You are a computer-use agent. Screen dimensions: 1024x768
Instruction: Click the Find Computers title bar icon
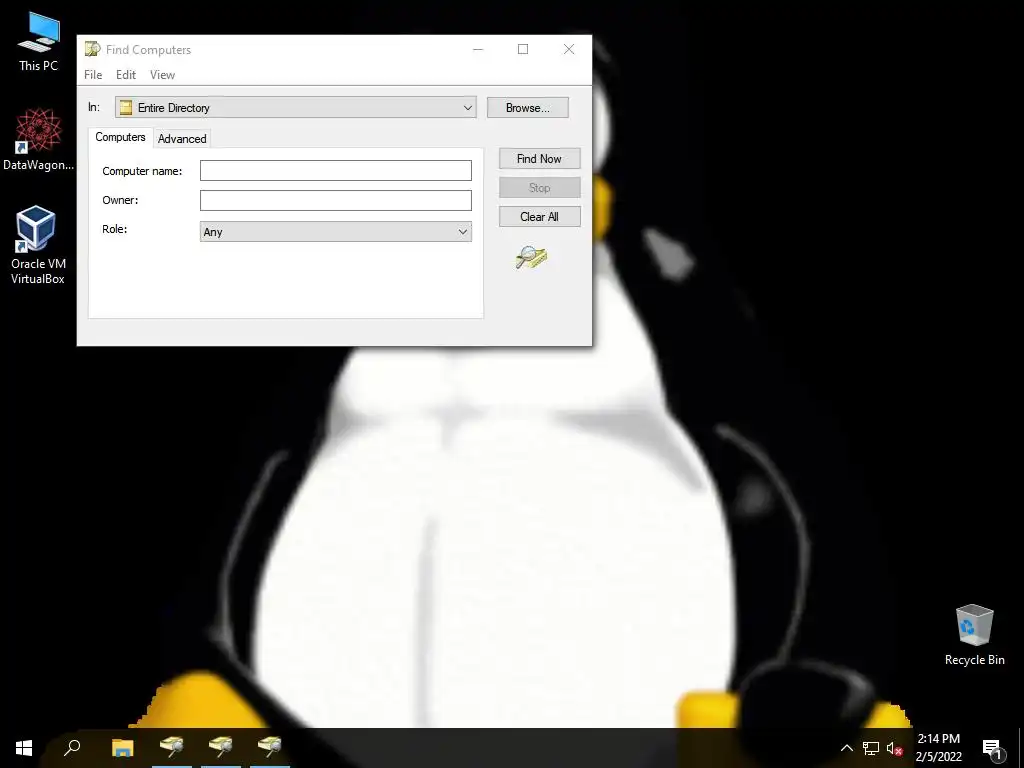coord(93,49)
